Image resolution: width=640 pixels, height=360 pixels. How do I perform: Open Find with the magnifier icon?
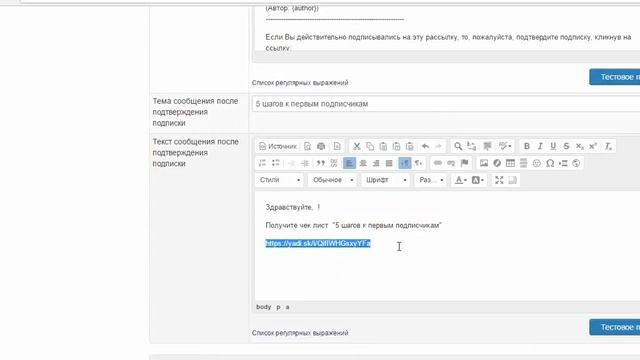click(458, 146)
